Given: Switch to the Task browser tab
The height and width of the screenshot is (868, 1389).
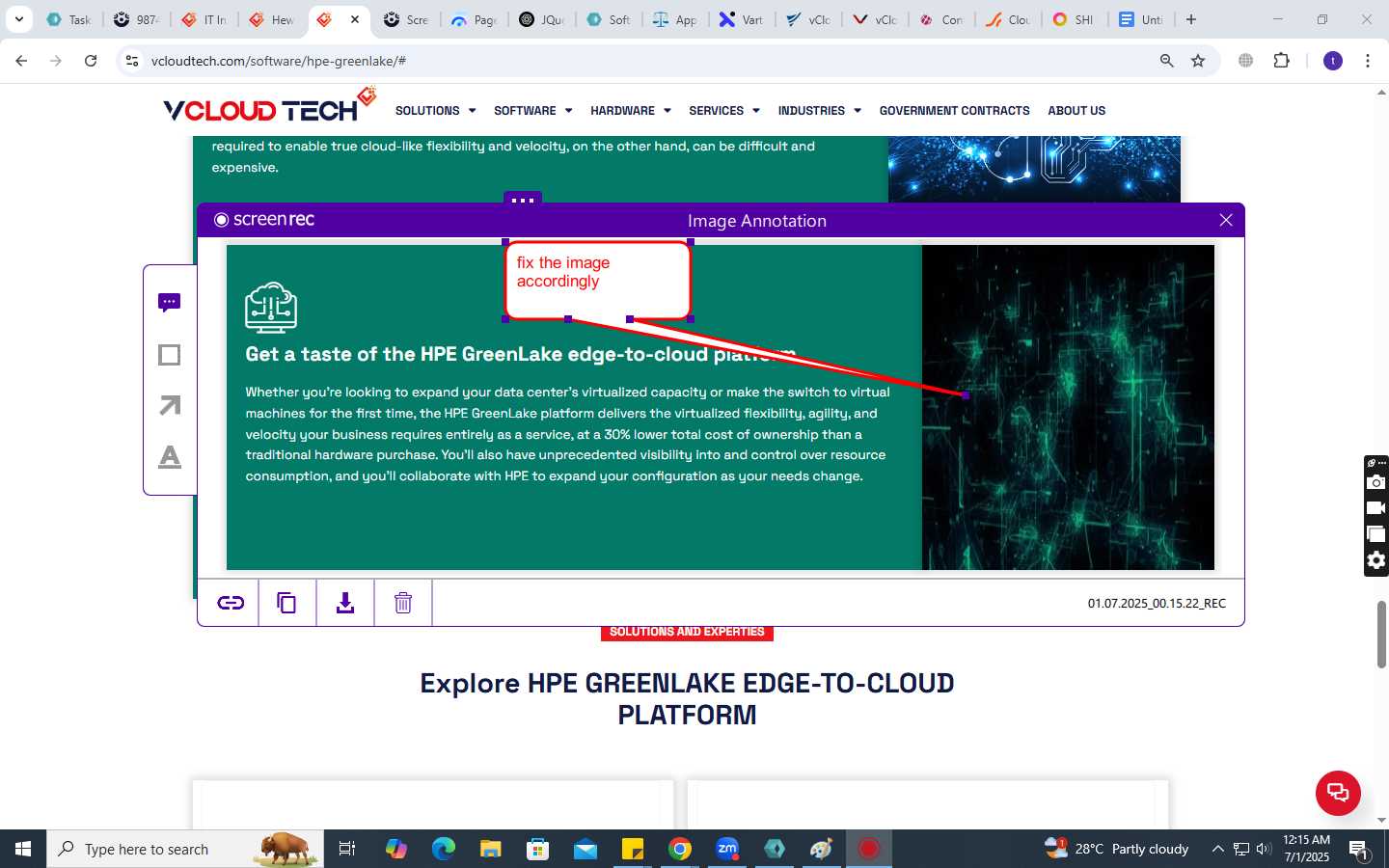Looking at the screenshot, I should 68,19.
